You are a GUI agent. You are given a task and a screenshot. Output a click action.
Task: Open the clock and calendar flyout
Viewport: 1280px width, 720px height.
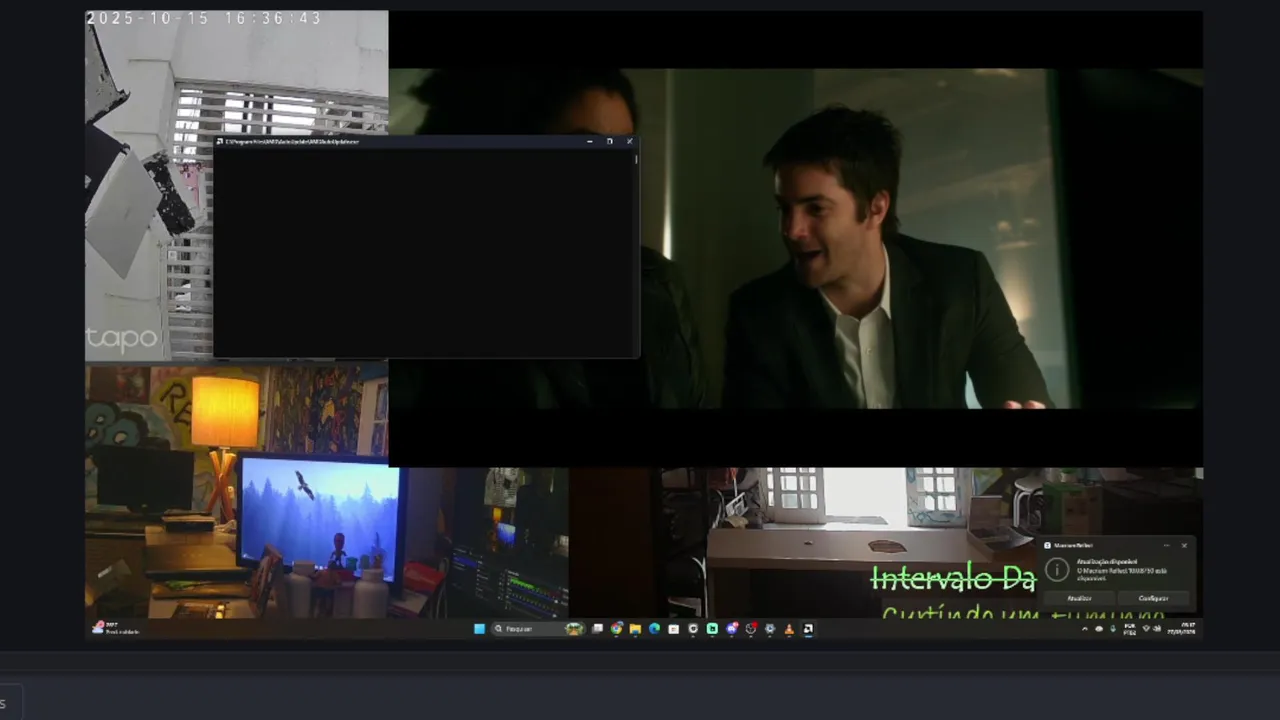(1181, 629)
